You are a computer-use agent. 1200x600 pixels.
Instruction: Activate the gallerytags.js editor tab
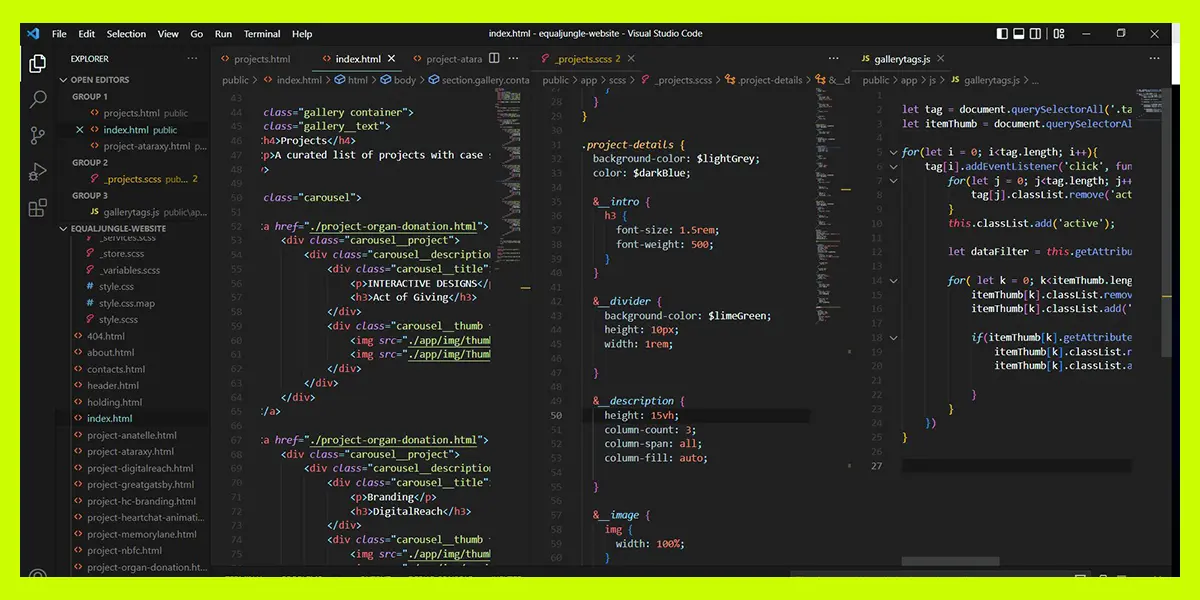(x=903, y=59)
